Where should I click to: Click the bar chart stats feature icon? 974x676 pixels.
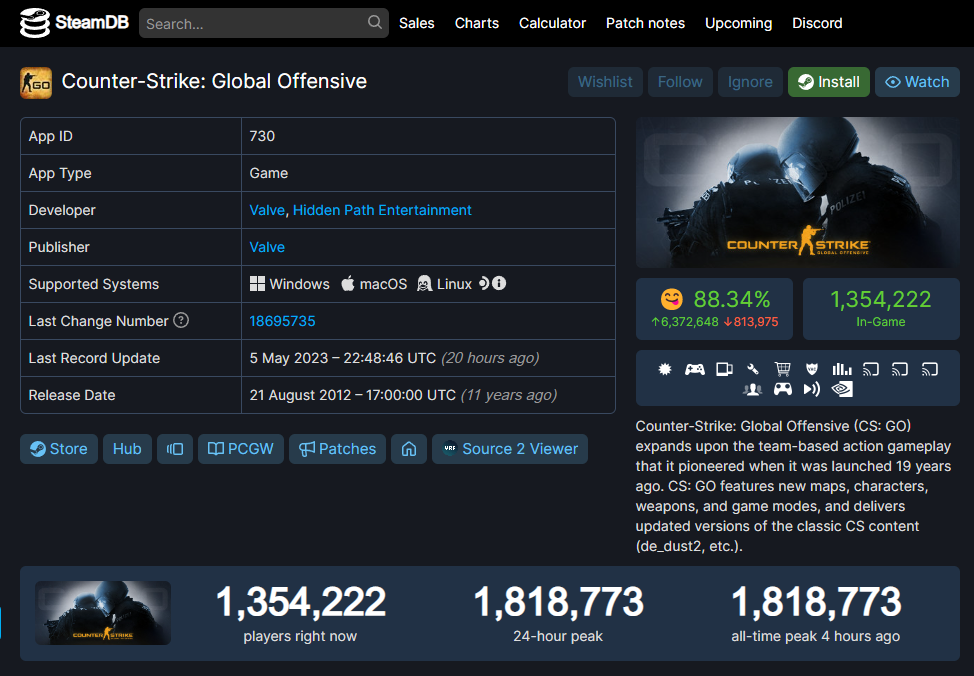tap(842, 369)
